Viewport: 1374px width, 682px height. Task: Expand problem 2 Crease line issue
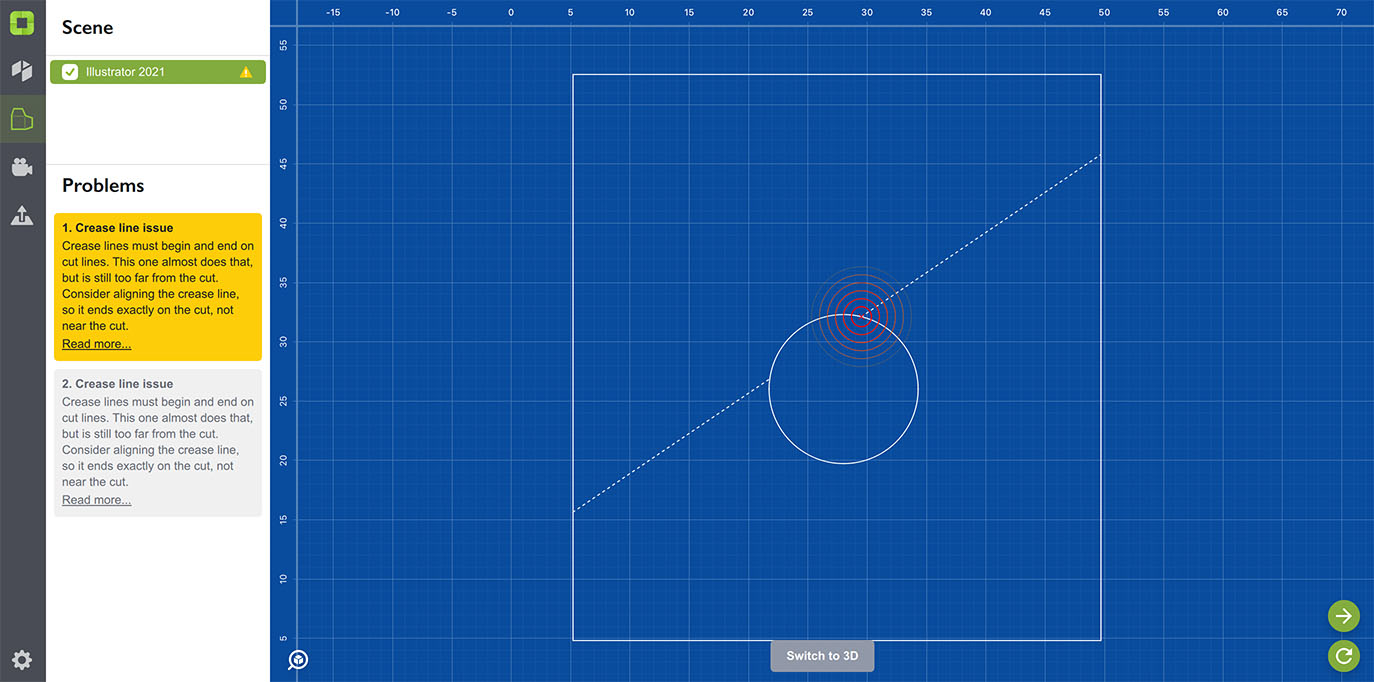pyautogui.click(x=117, y=383)
